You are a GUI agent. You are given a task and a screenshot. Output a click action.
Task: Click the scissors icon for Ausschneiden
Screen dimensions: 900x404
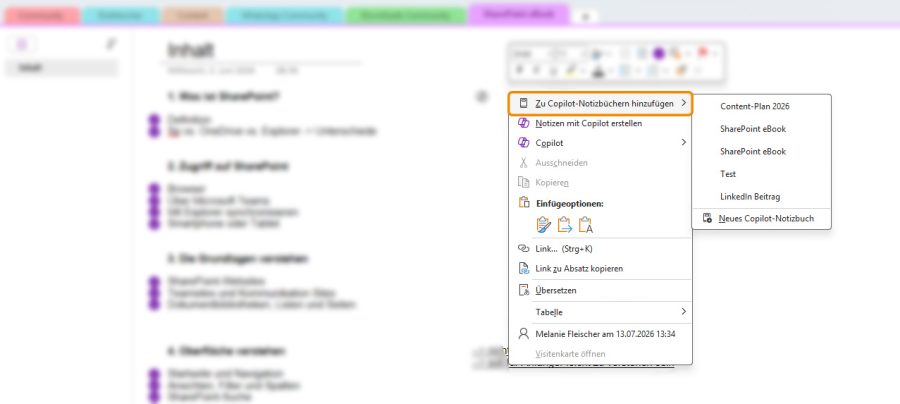[x=523, y=162]
